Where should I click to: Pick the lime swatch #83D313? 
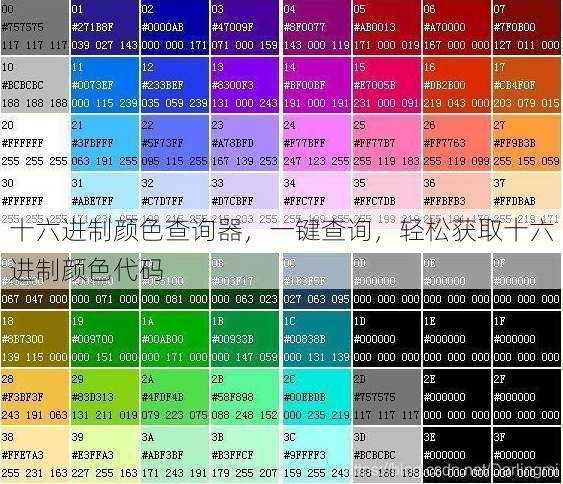pos(104,397)
